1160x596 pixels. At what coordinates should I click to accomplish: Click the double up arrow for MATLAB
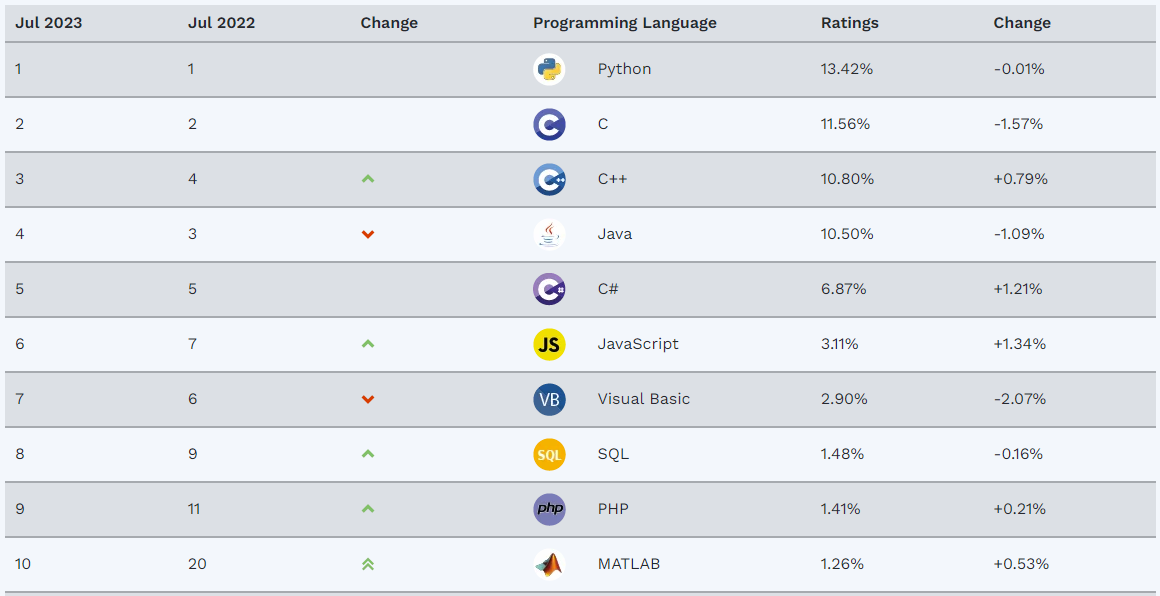[x=368, y=564]
